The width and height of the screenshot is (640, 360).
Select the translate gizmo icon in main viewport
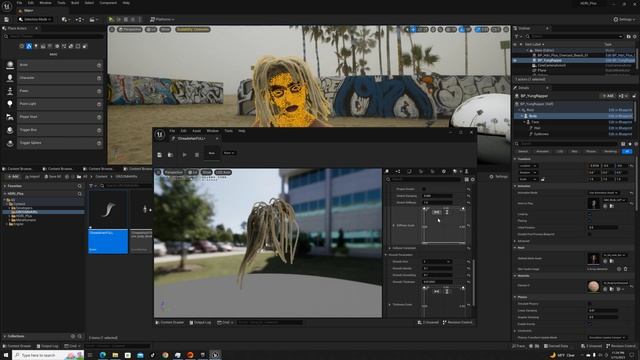click(x=413, y=29)
